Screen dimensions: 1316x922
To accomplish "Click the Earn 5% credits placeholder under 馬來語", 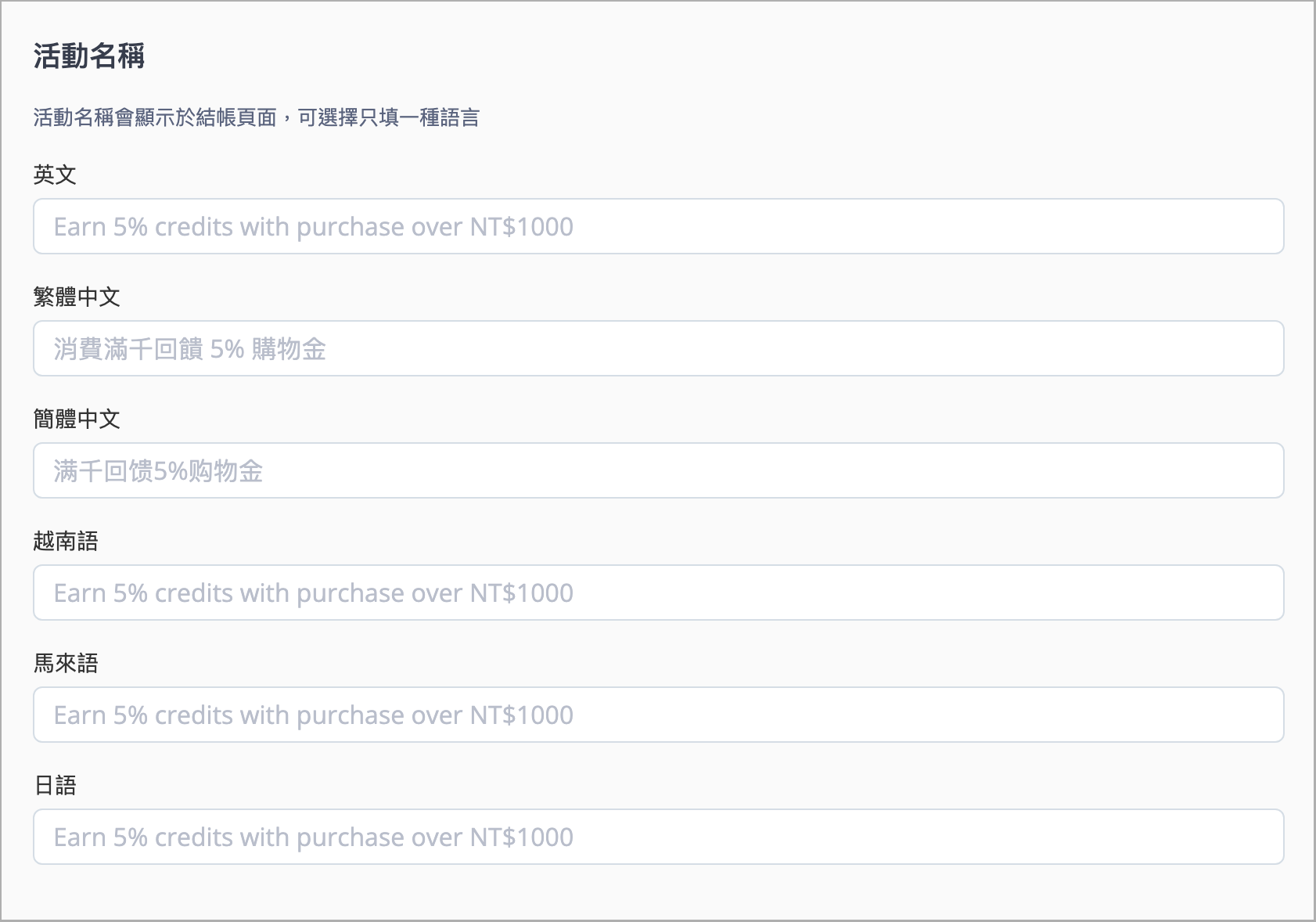I will click(x=314, y=715).
